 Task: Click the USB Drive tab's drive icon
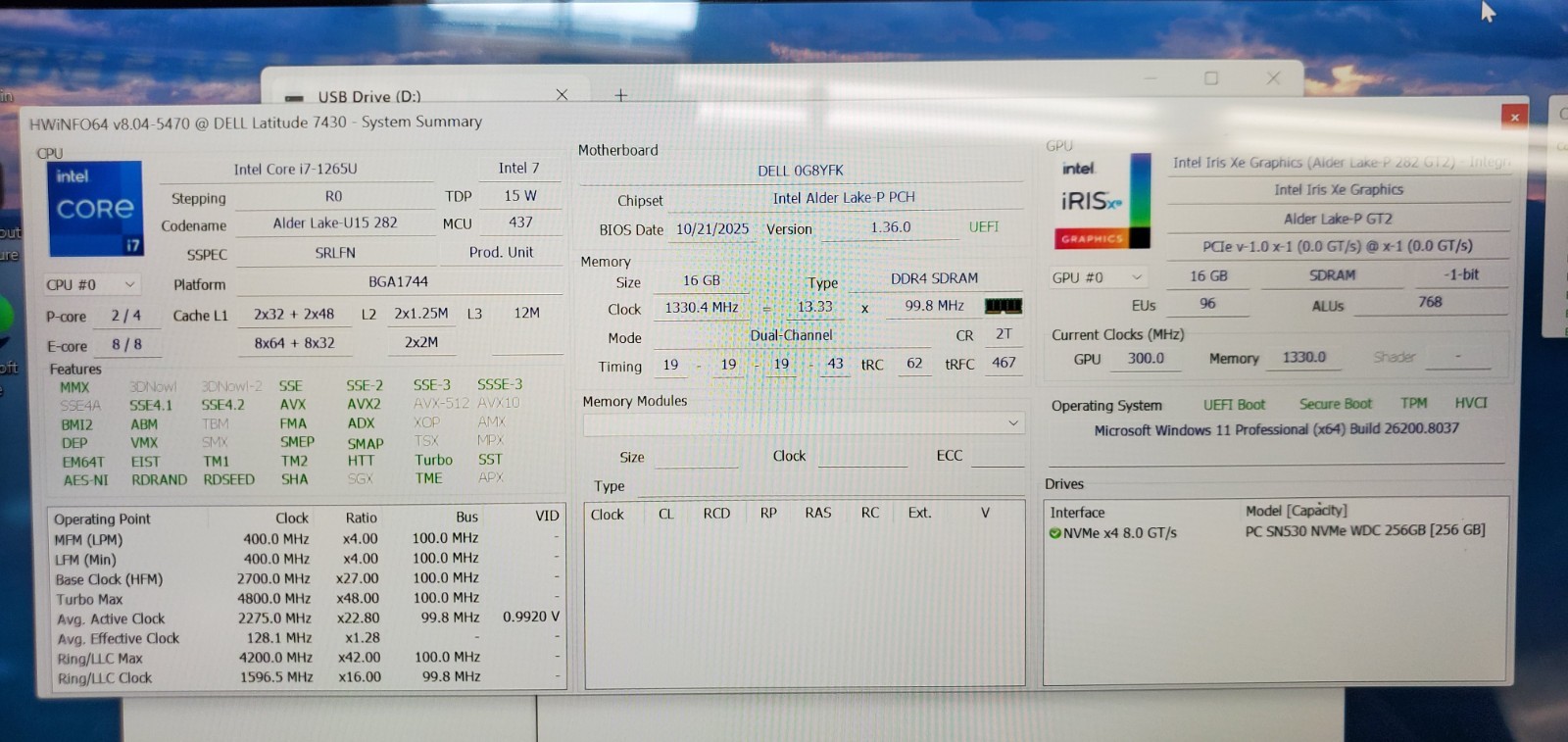pos(294,98)
